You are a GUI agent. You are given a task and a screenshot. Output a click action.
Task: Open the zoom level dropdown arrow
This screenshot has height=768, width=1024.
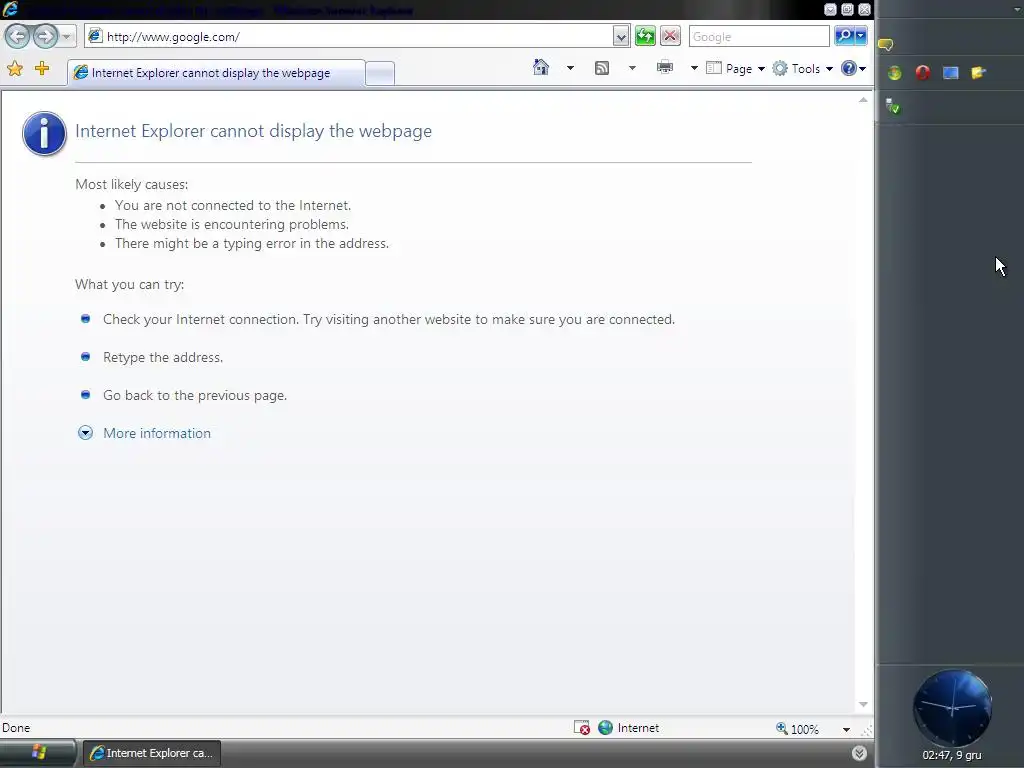(x=846, y=729)
